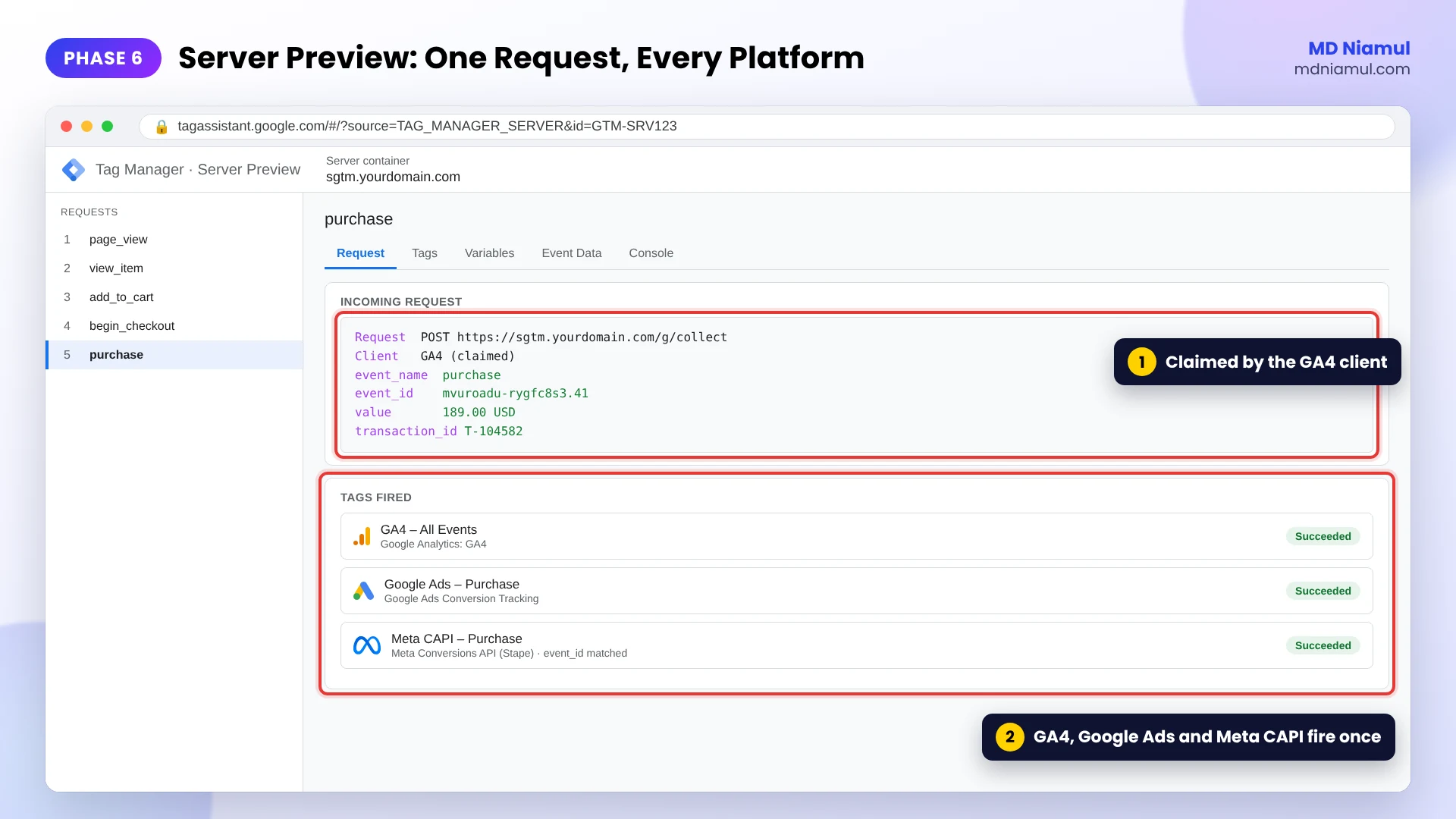The height and width of the screenshot is (819, 1456).
Task: Click Succeeded badge on GA4 – All Events
Action: coord(1323,536)
